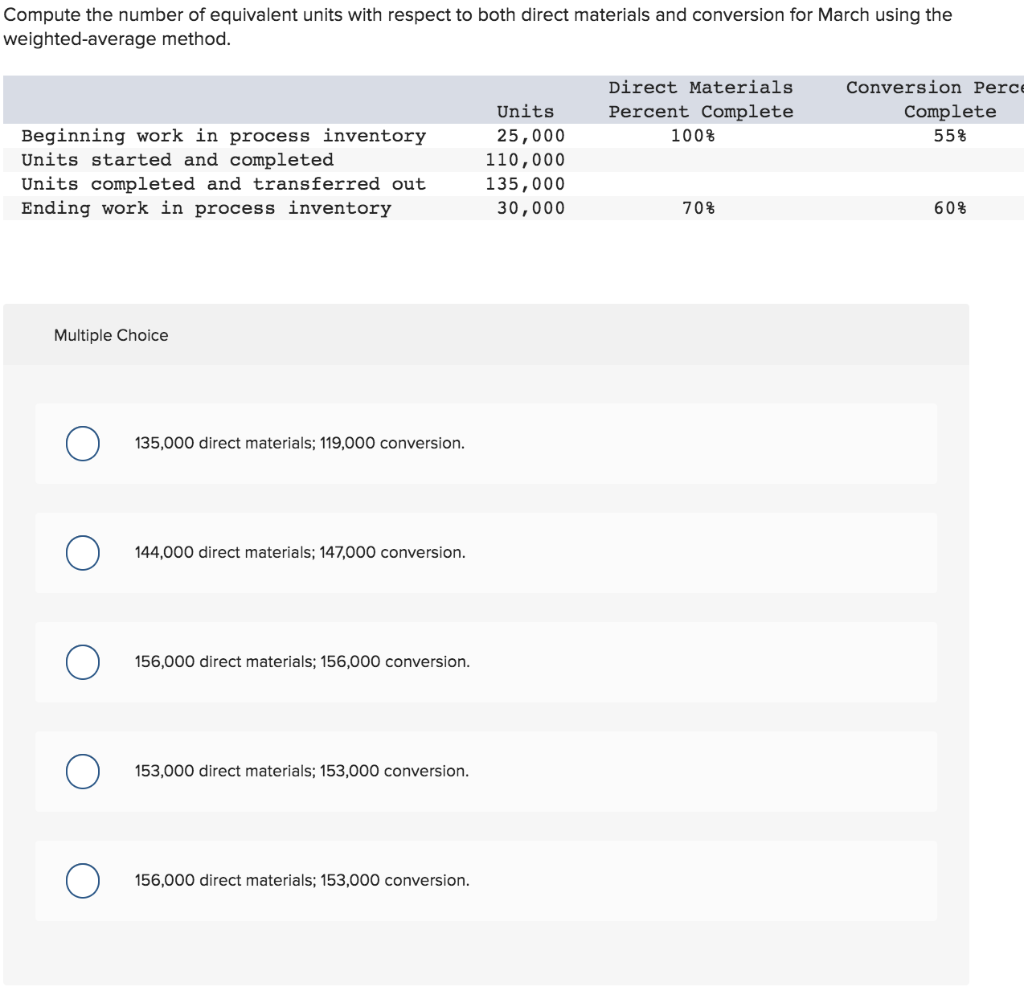Screen dimensions: 1024x995
Task: Click the answer text '156,000 direct materials; 153,000 conversion.'
Action: tap(302, 880)
